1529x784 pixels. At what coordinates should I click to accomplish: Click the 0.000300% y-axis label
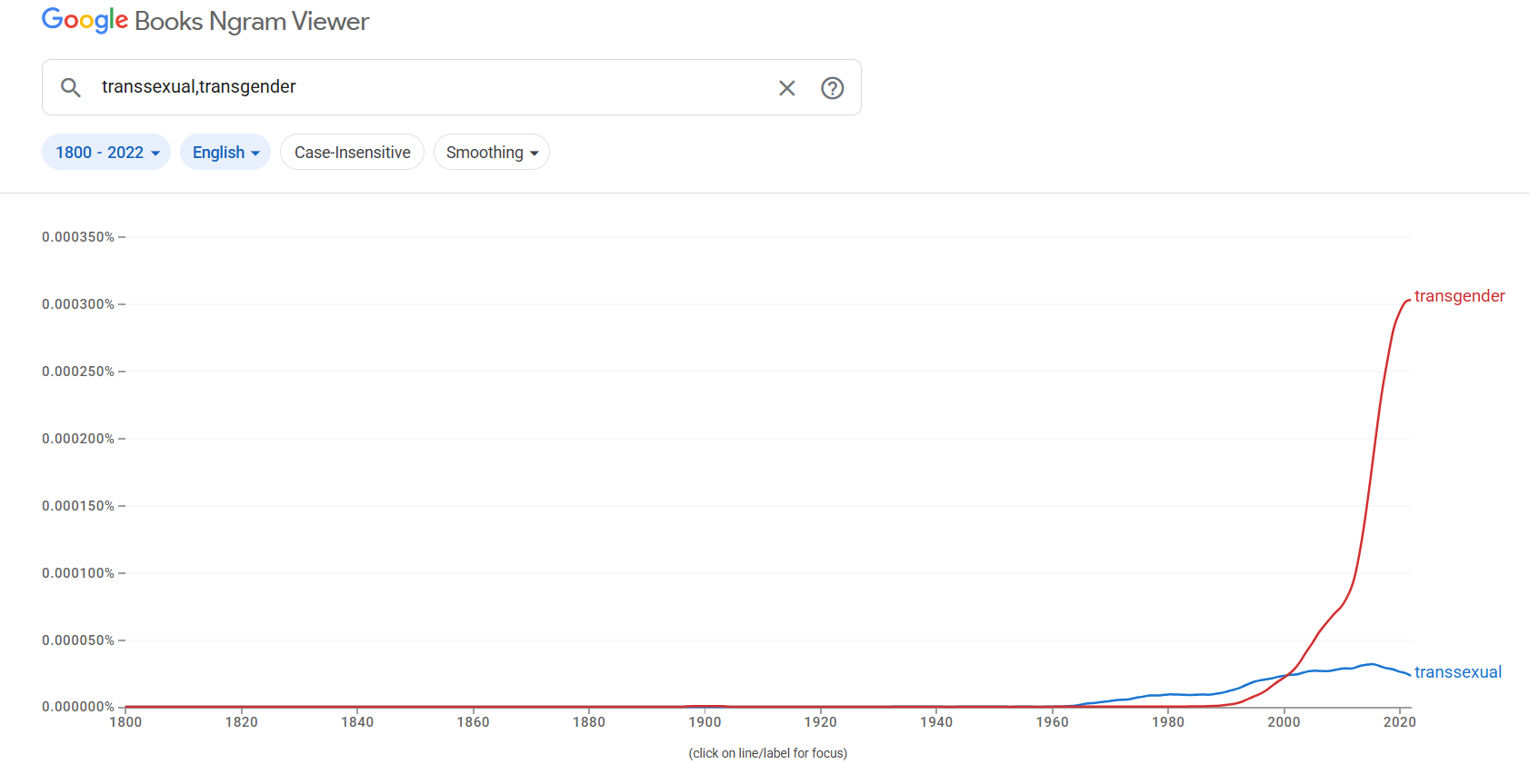point(78,304)
